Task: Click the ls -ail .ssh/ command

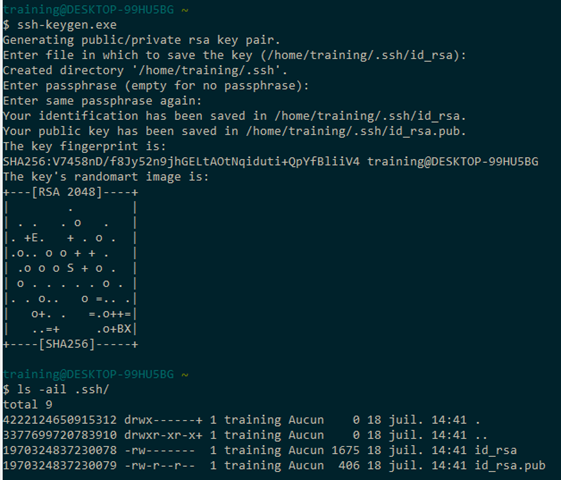Action: (x=63, y=390)
